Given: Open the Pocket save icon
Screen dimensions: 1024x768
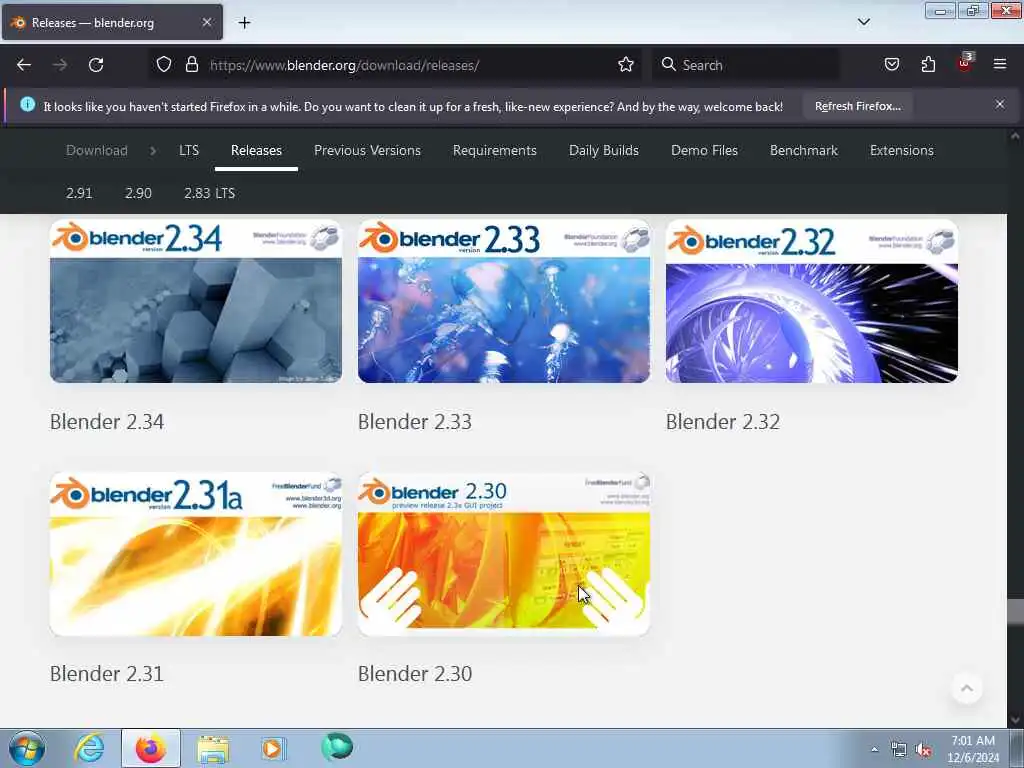Looking at the screenshot, I should tap(891, 65).
